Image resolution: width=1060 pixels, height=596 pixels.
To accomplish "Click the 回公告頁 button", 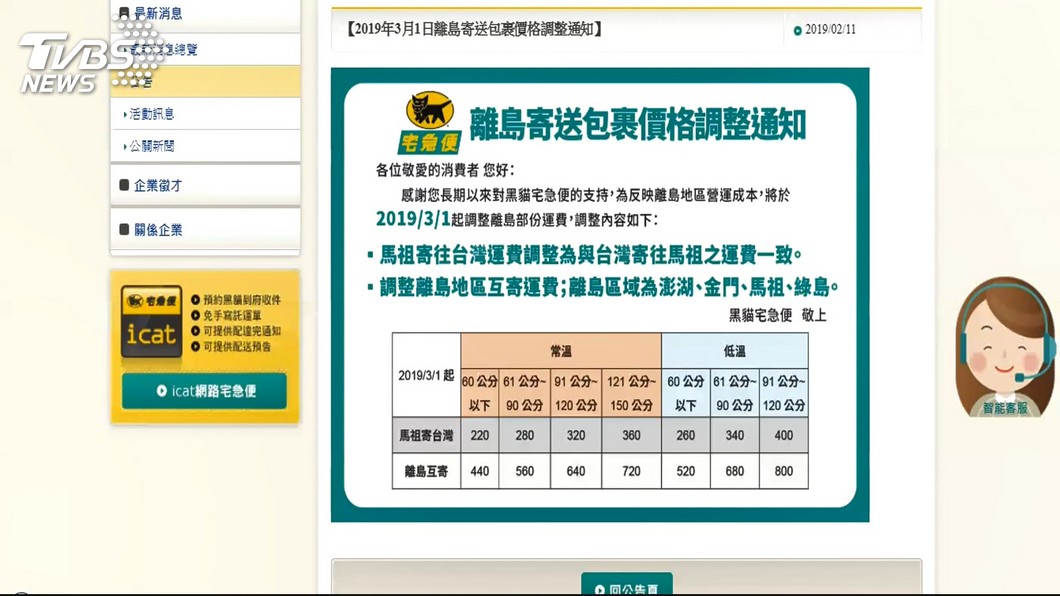I will tap(627, 585).
